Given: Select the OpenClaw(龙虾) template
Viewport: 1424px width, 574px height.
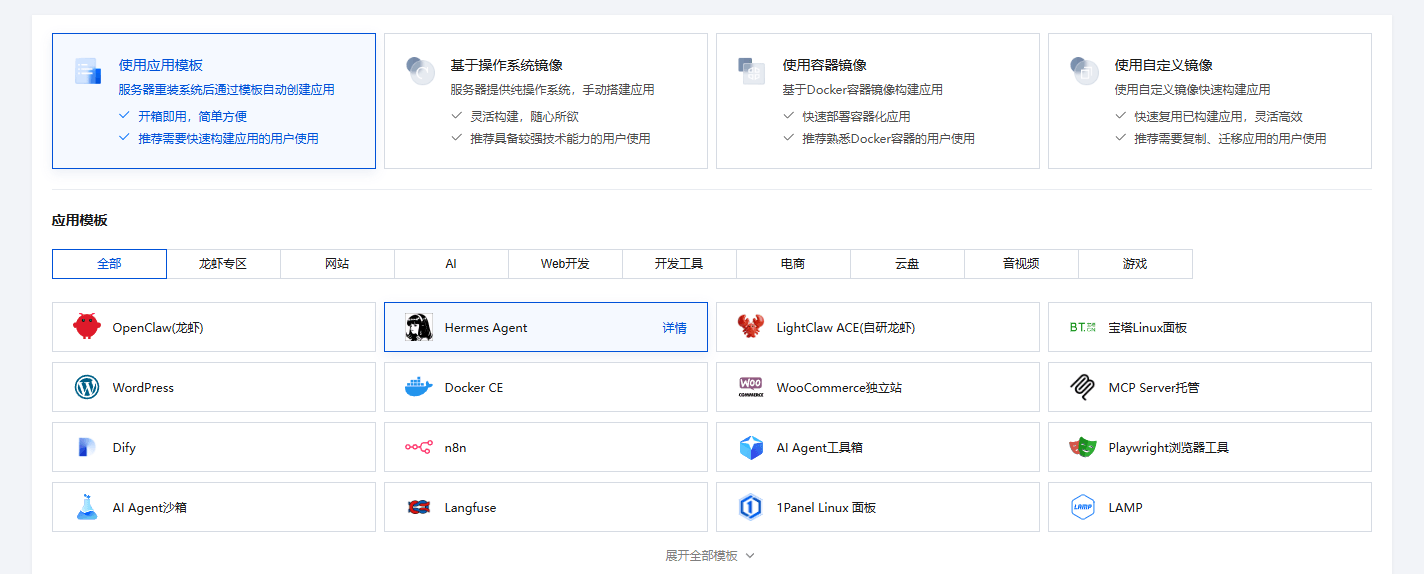Looking at the screenshot, I should point(214,327).
